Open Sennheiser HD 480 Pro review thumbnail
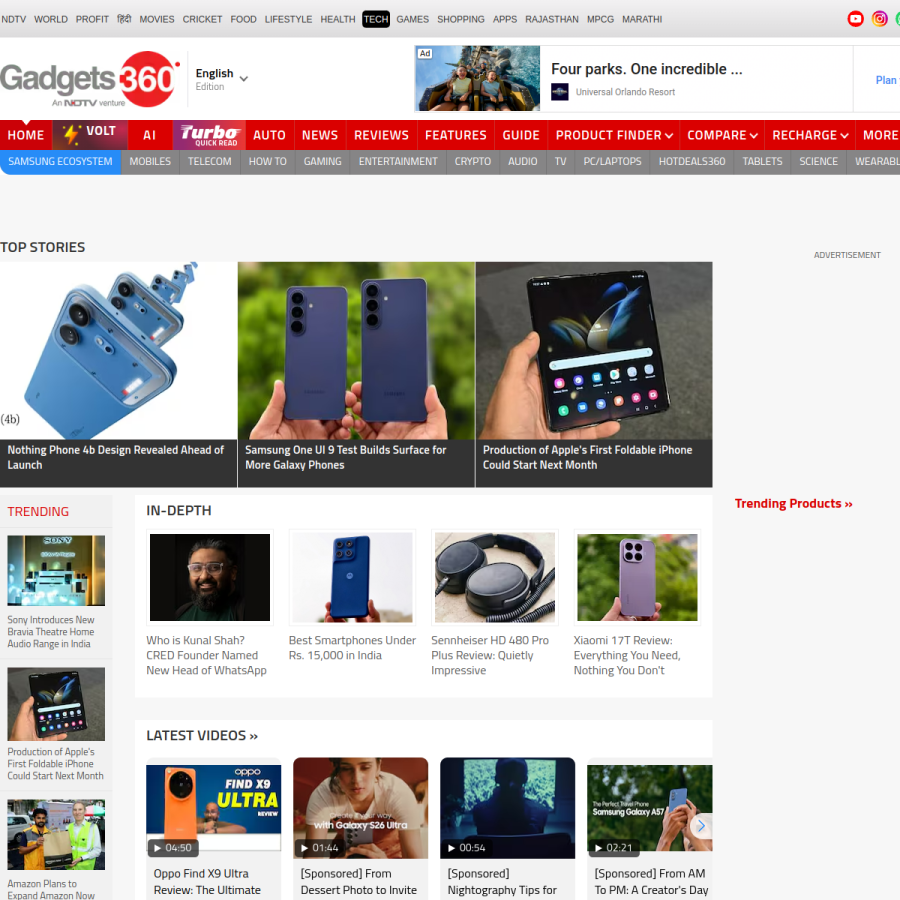This screenshot has height=900, width=900. click(x=495, y=577)
